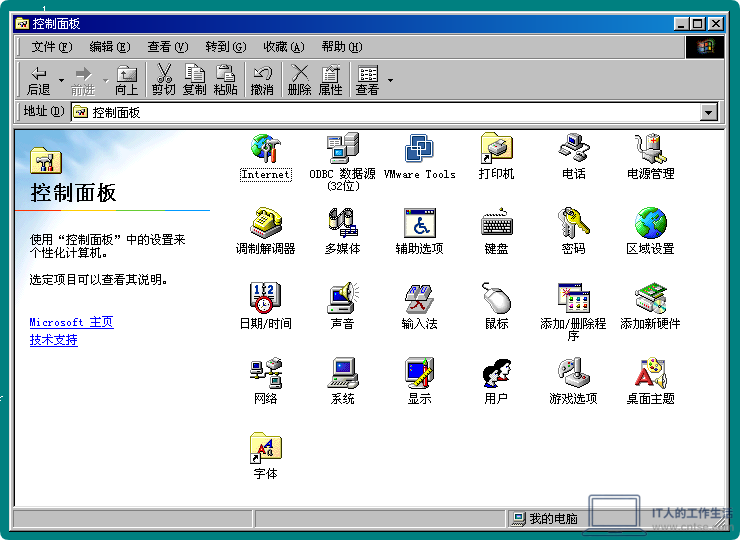Click the 属性 properties toolbar button
The height and width of the screenshot is (540, 740).
click(x=330, y=80)
